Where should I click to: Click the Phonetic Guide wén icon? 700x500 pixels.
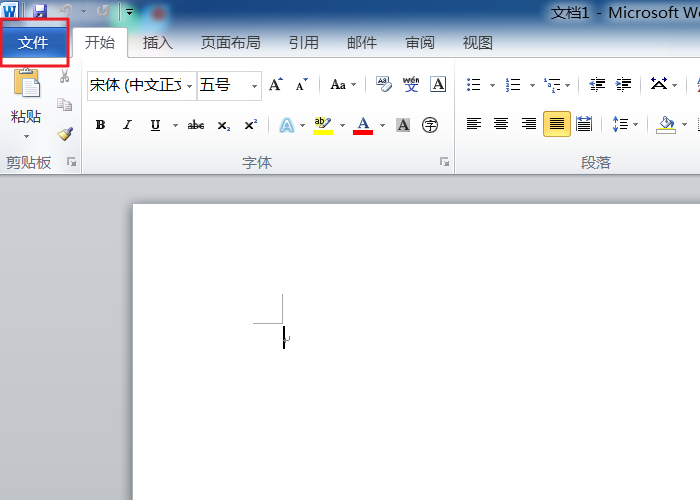pos(411,84)
